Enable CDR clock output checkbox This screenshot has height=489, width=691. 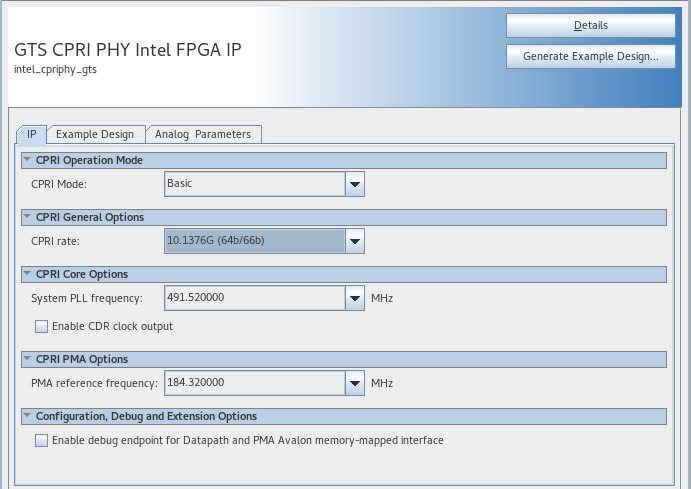(41, 326)
